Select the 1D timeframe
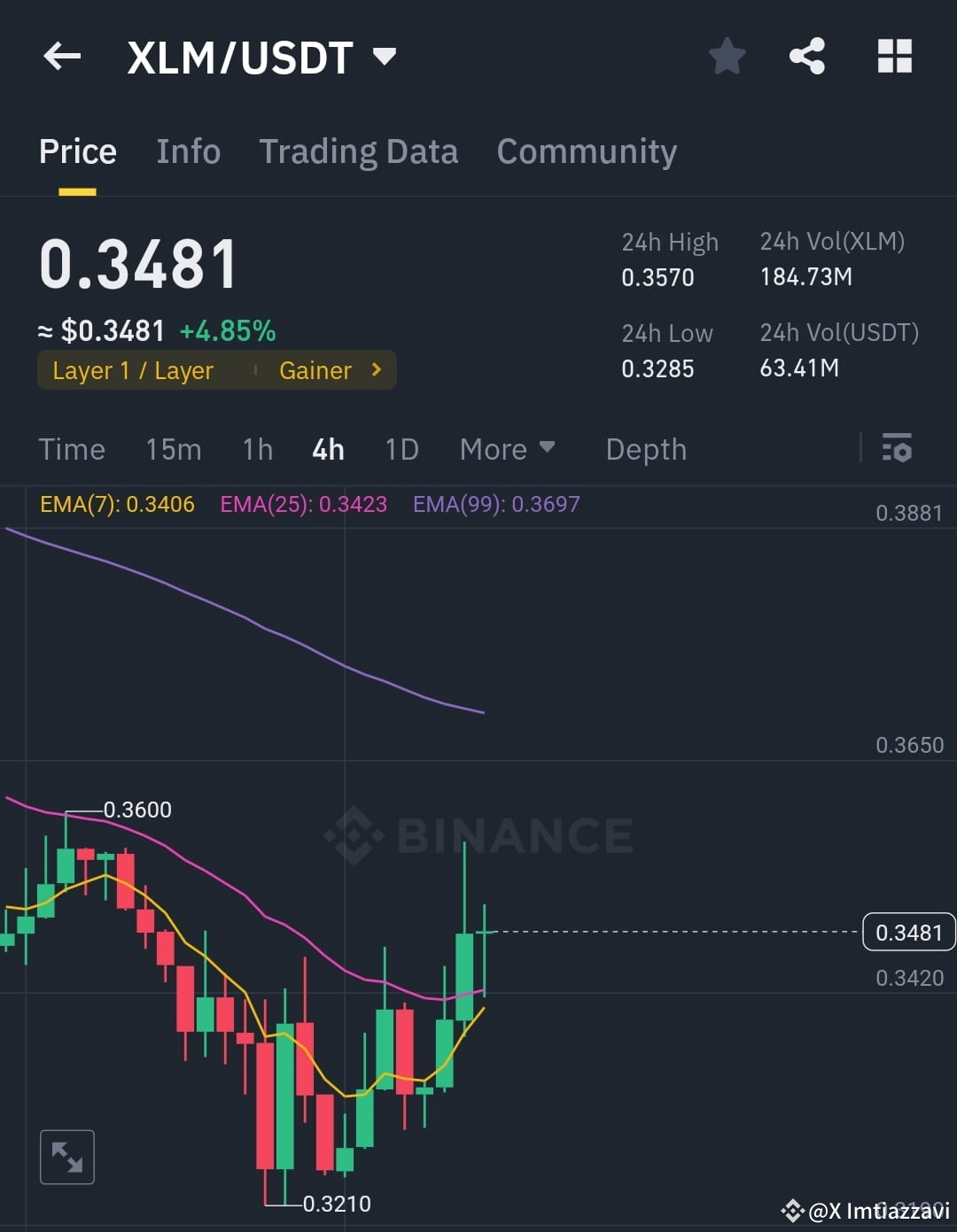 (x=401, y=449)
